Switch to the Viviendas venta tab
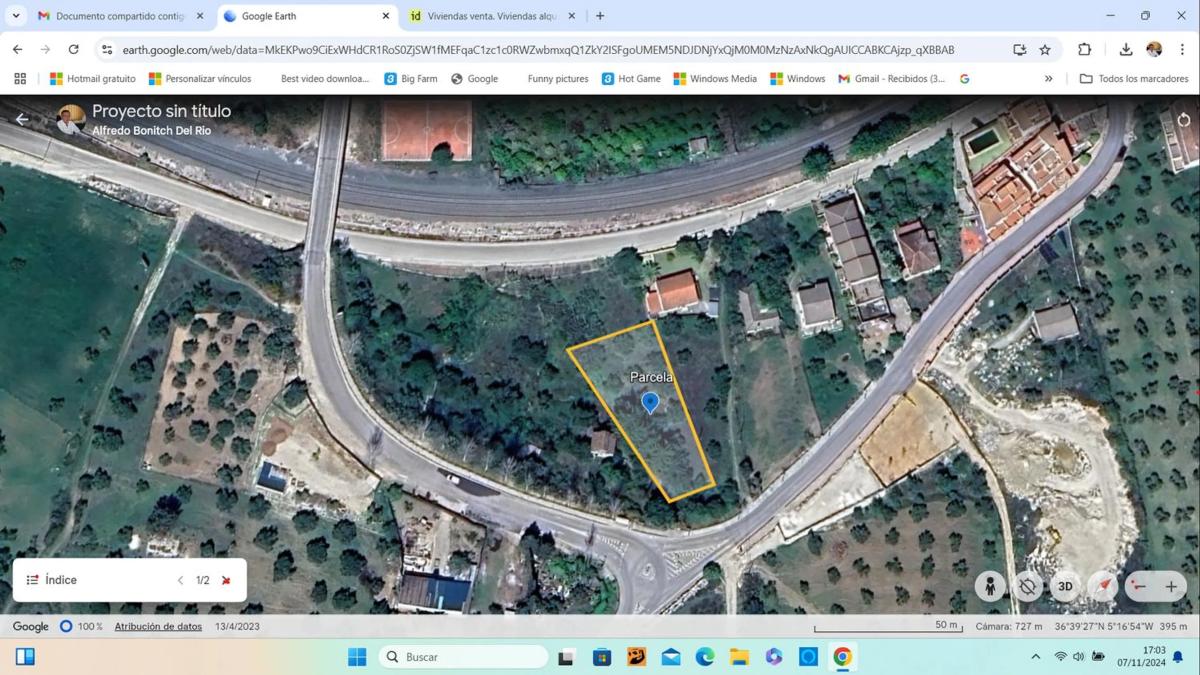Screen dimensions: 1200x675 pyautogui.click(x=494, y=16)
